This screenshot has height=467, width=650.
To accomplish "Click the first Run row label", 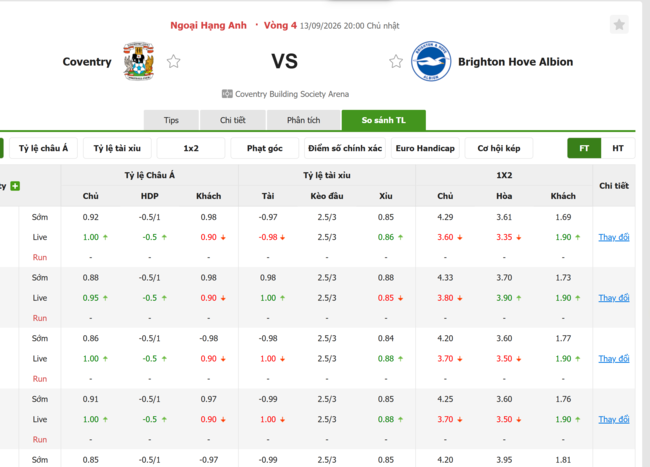I will tap(40, 257).
